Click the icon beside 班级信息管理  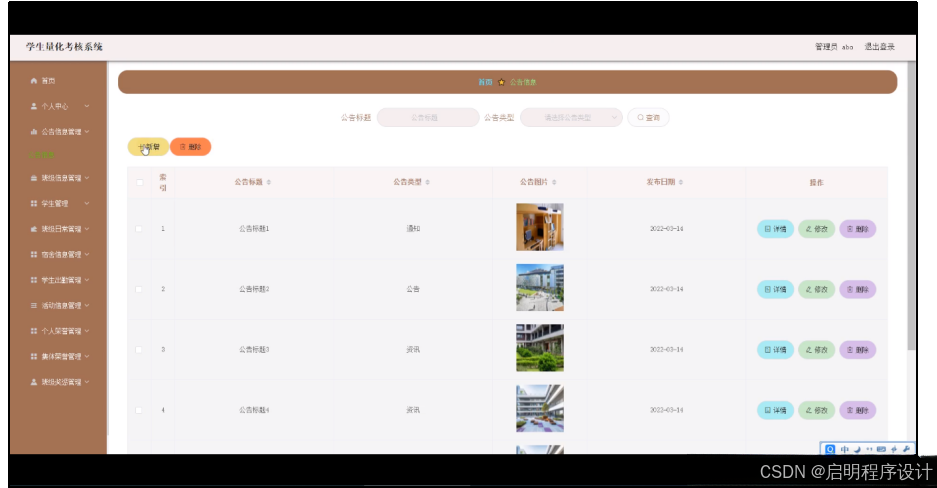(34, 178)
